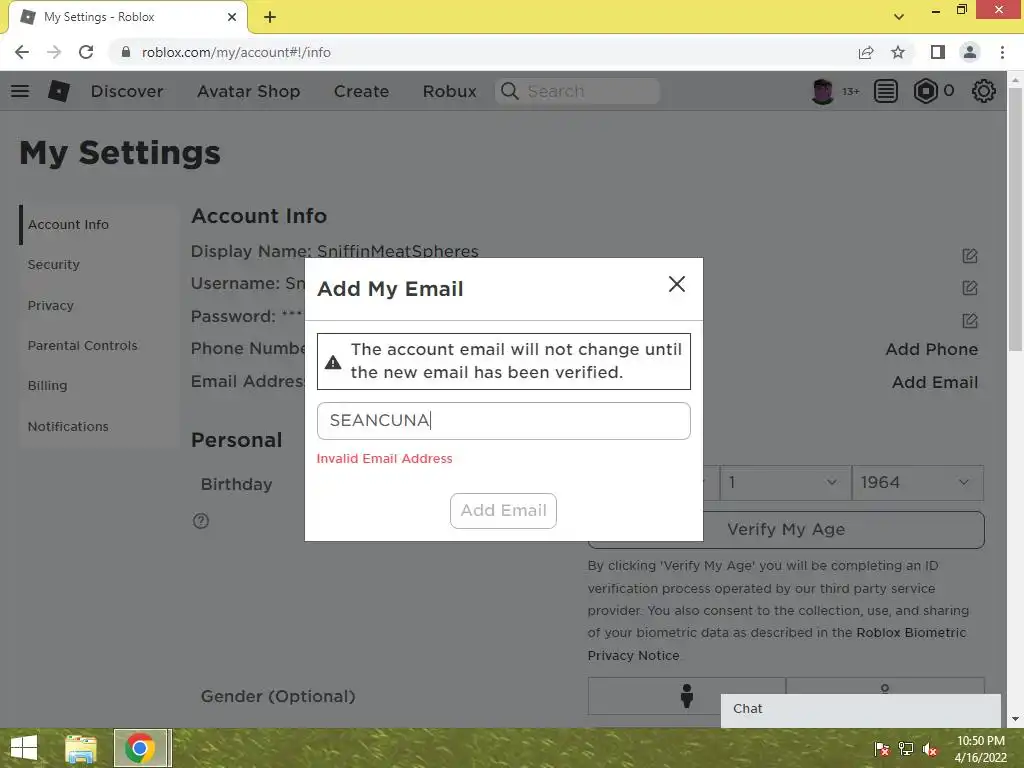
Task: Click the muted volume tray icon
Action: [x=930, y=748]
